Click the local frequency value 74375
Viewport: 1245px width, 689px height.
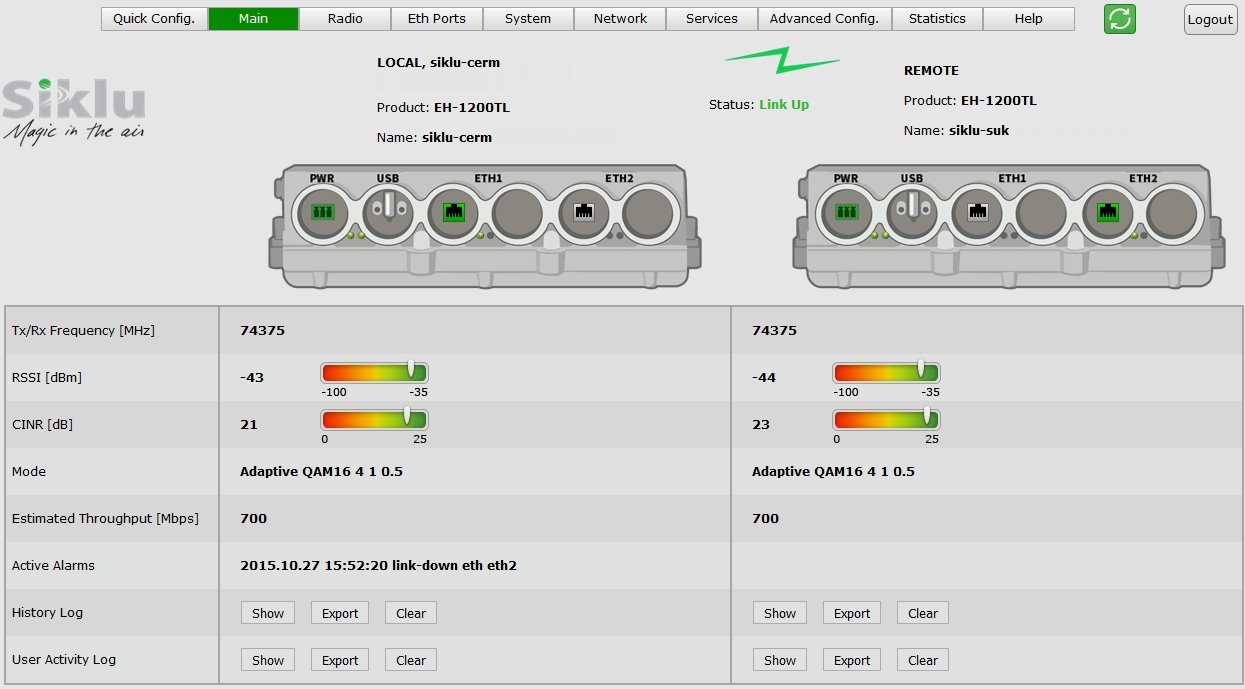click(x=262, y=331)
